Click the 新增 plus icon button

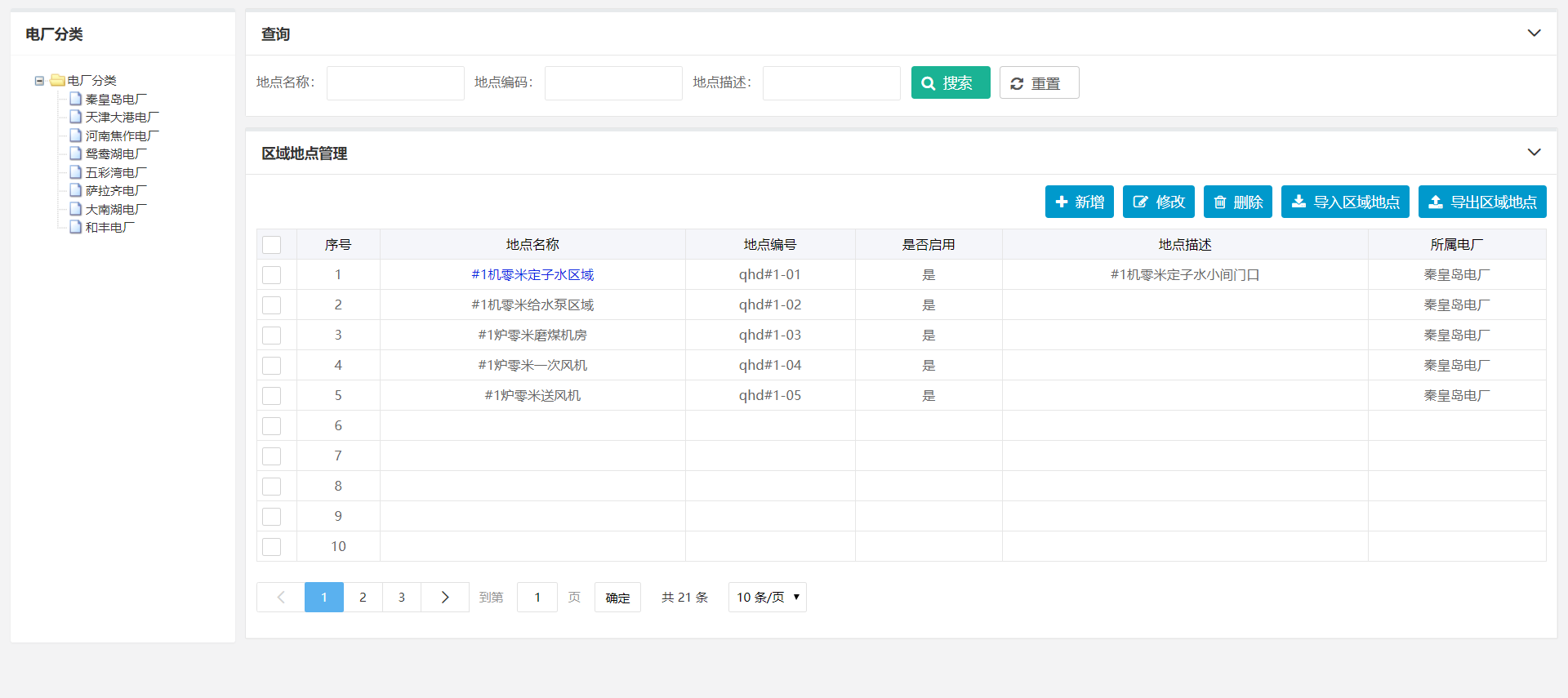click(1079, 202)
